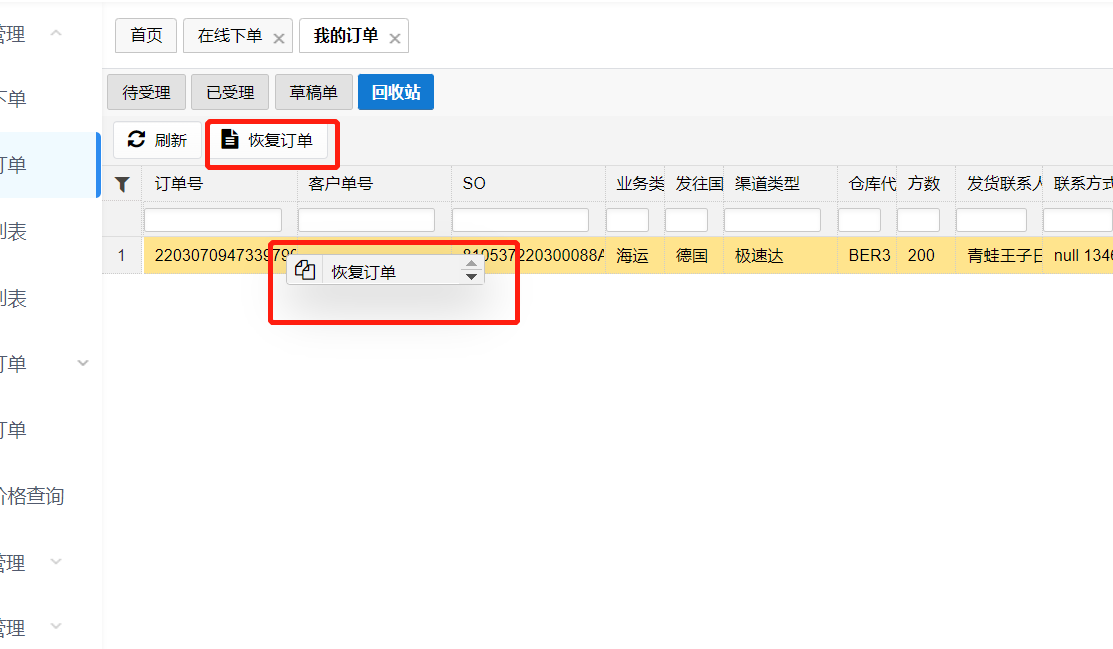Click the 仓库代 column header
Image resolution: width=1113 pixels, height=649 pixels.
pyautogui.click(x=867, y=184)
